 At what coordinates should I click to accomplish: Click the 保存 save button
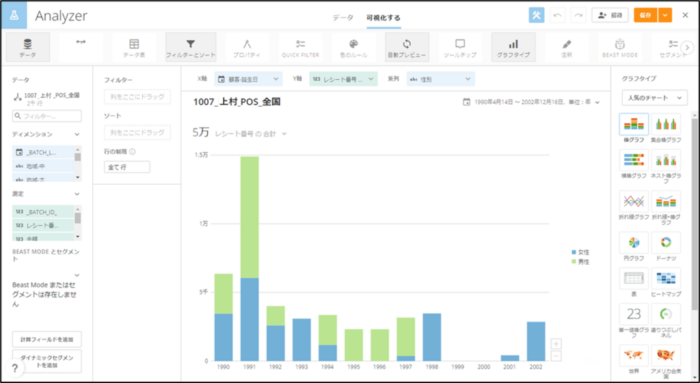pos(646,15)
